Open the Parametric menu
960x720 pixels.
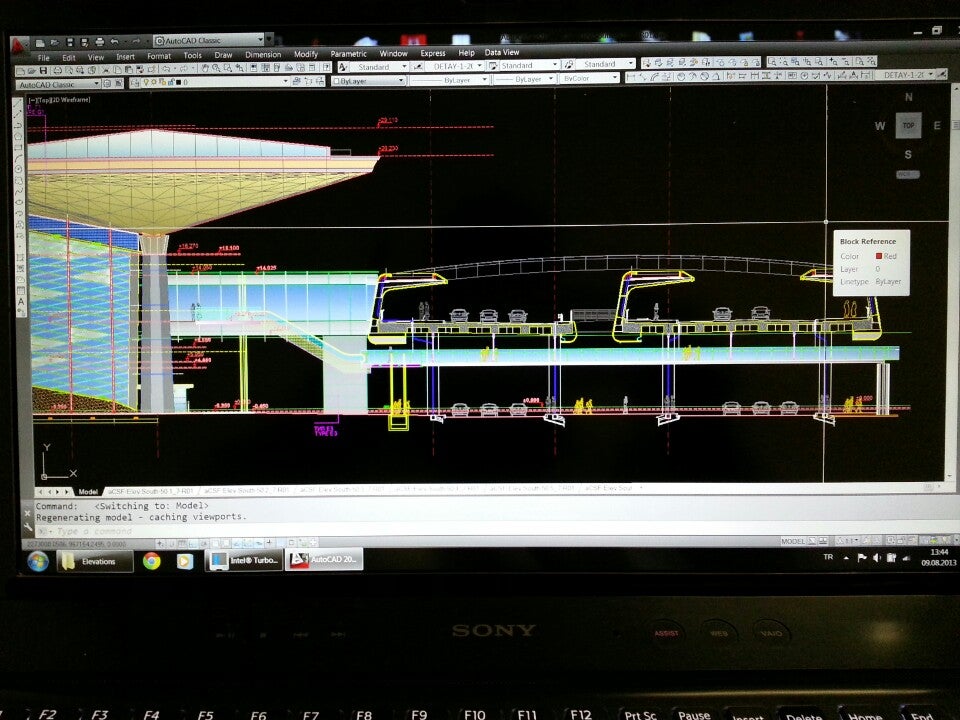(349, 54)
